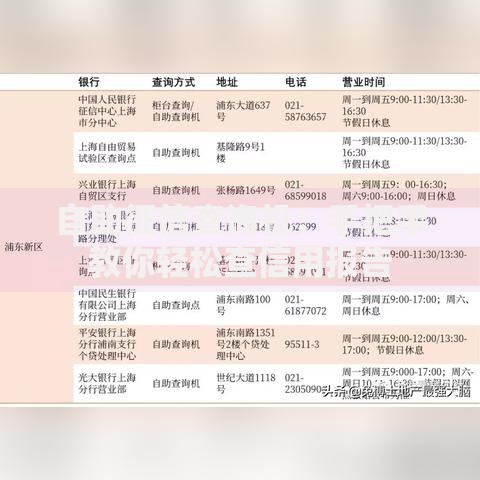
Task: Select business hours in 中国民生银行 row
Action: pyautogui.click(x=406, y=305)
